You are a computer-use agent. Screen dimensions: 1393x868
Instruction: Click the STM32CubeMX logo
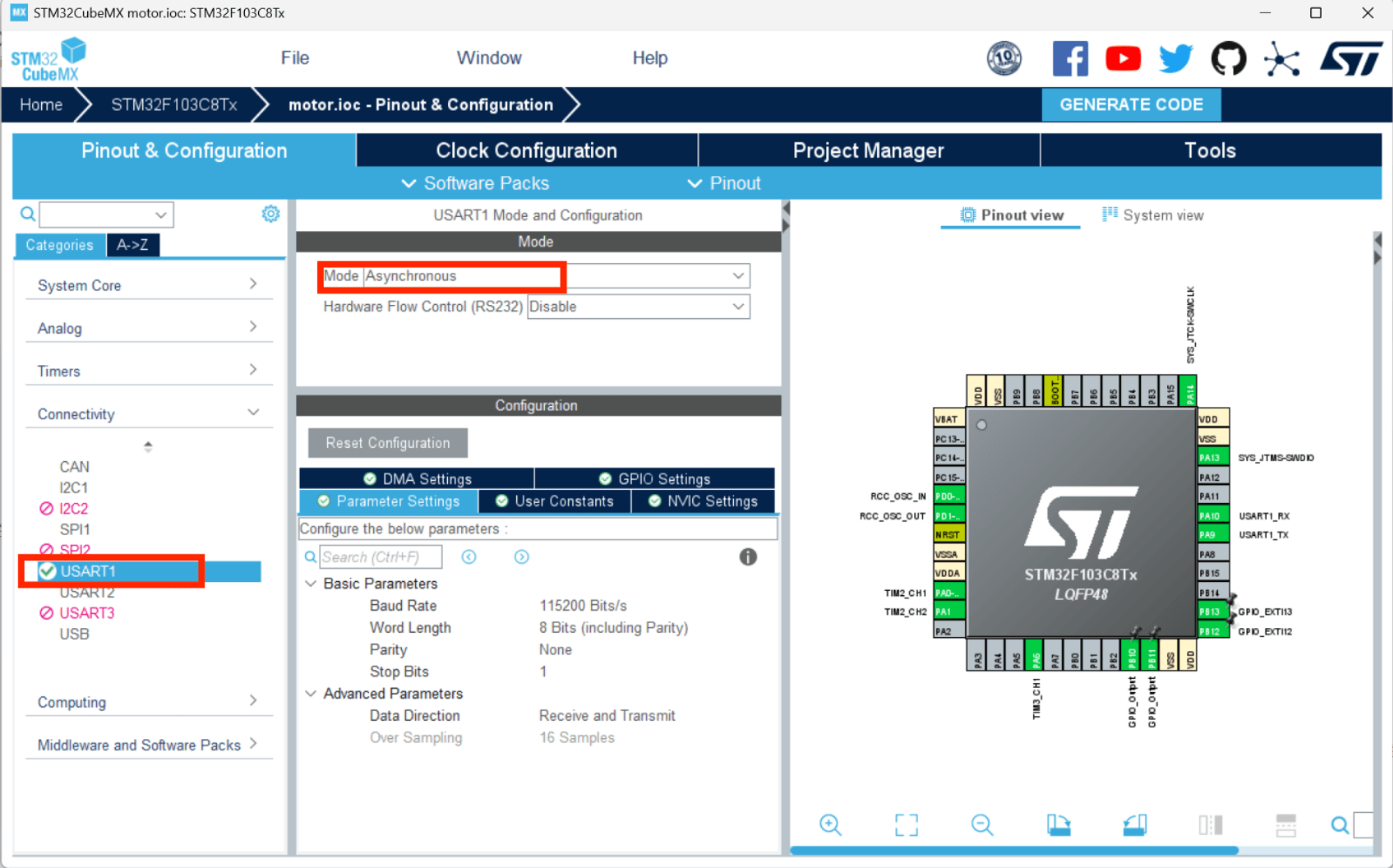coord(48,59)
